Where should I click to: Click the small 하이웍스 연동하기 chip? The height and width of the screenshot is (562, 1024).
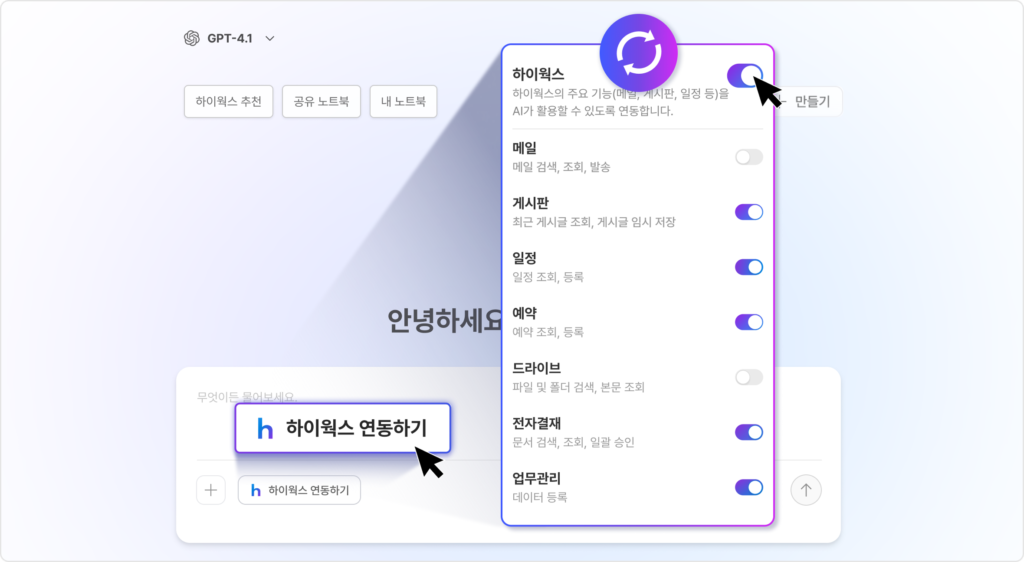(299, 490)
